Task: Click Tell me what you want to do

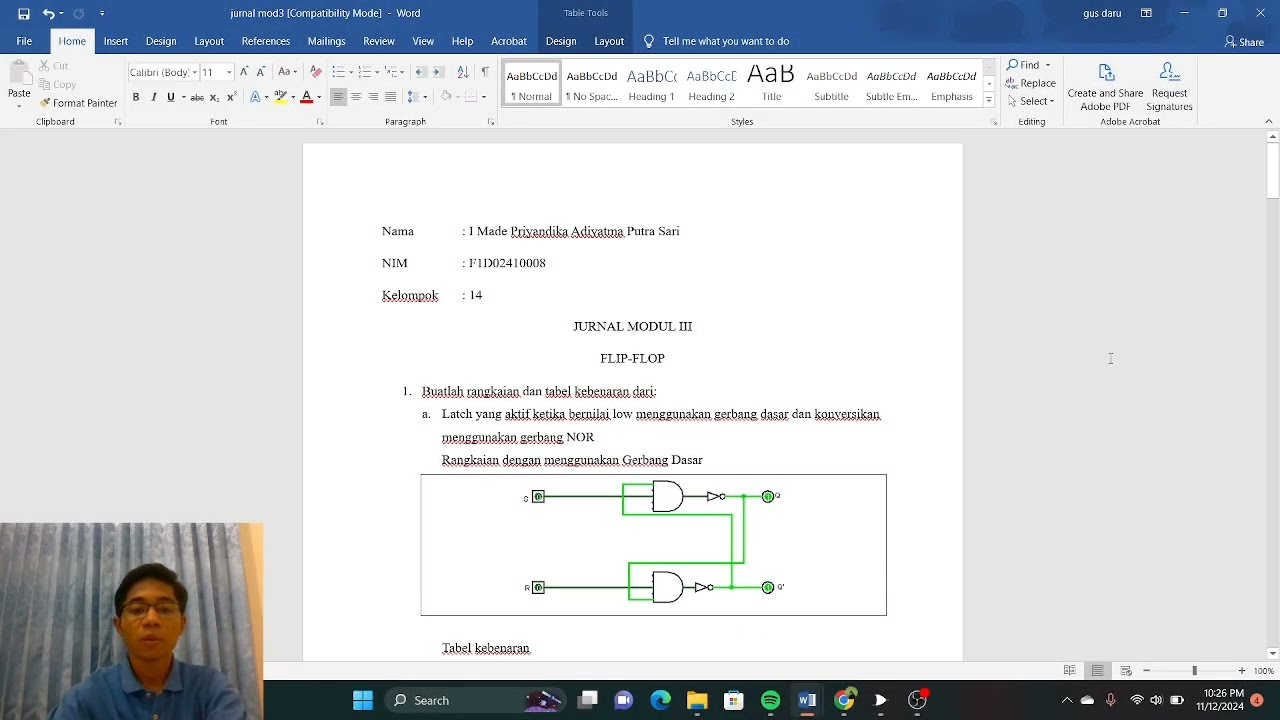Action: pos(717,41)
